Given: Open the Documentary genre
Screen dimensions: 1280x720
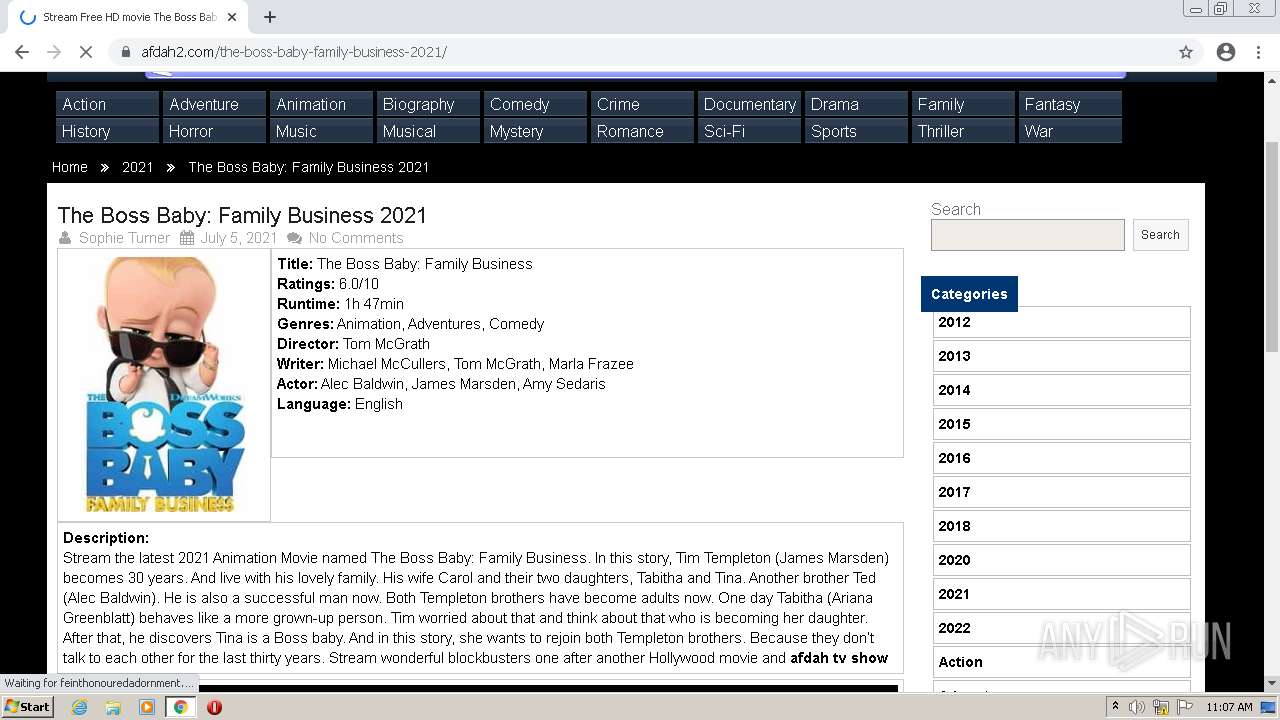Looking at the screenshot, I should point(749,104).
